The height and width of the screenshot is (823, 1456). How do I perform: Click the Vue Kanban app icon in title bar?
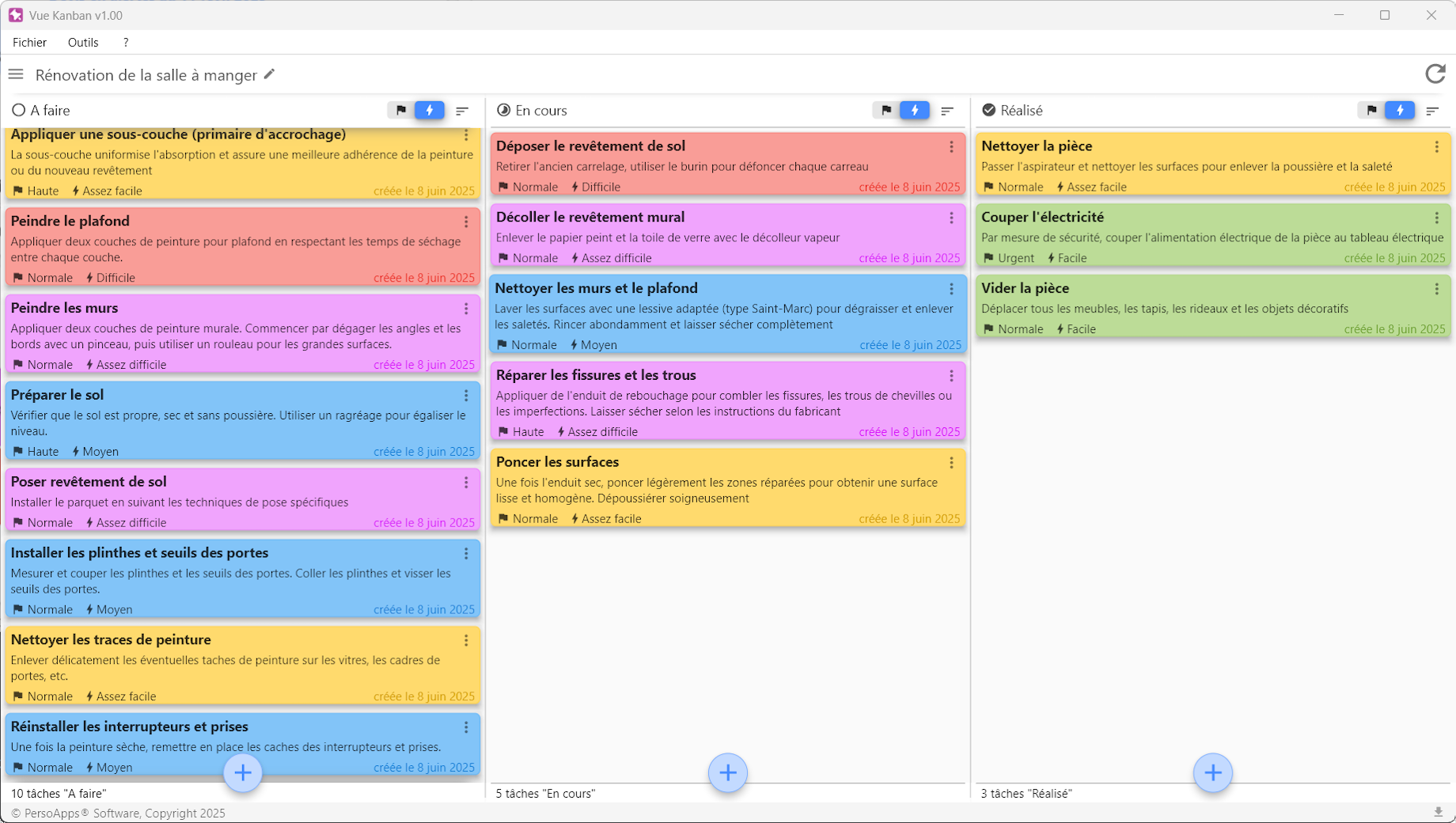coord(16,15)
